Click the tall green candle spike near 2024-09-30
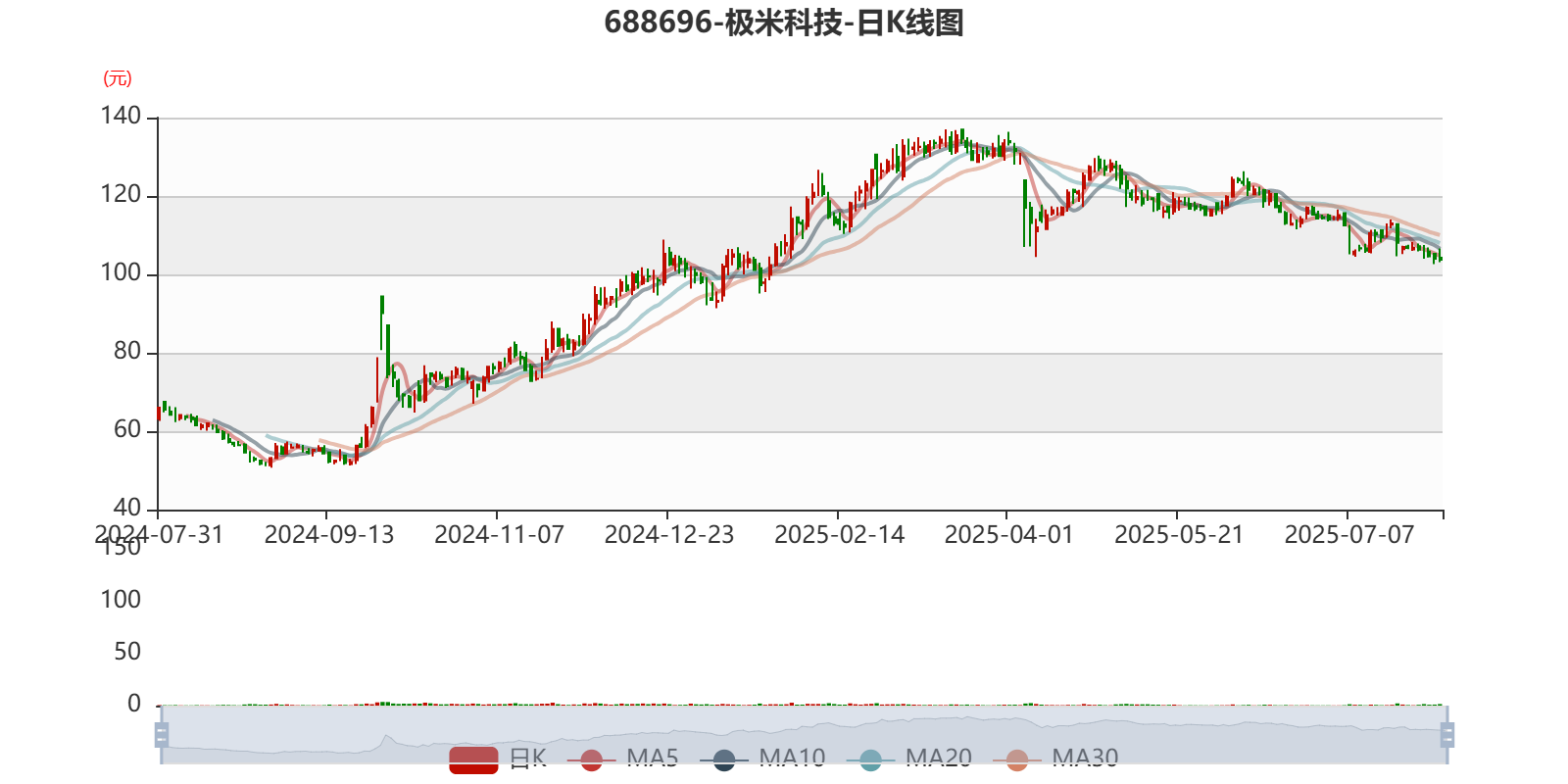Viewport: 1568px width, 784px height. point(382,322)
